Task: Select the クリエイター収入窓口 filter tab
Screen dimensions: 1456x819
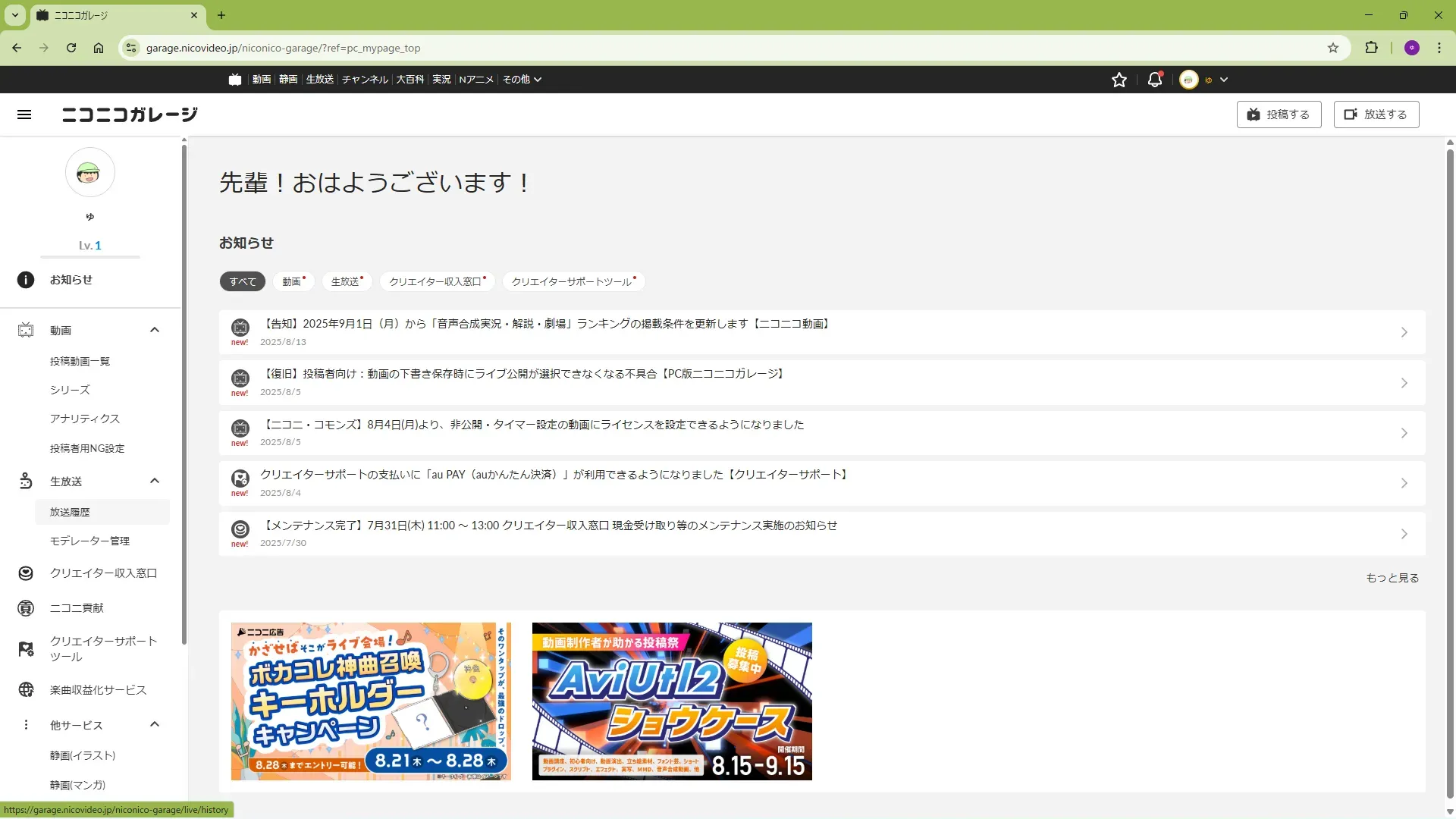Action: pyautogui.click(x=437, y=281)
